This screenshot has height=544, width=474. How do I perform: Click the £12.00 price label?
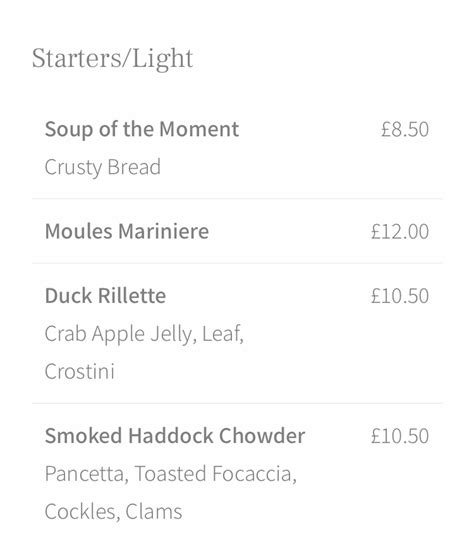pos(400,232)
